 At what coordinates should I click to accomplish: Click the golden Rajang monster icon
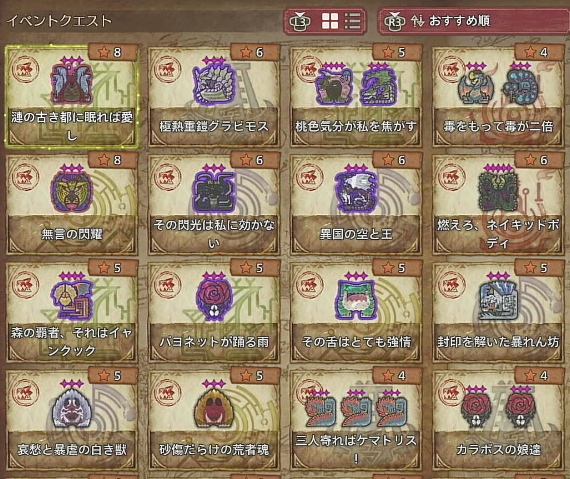click(x=71, y=191)
